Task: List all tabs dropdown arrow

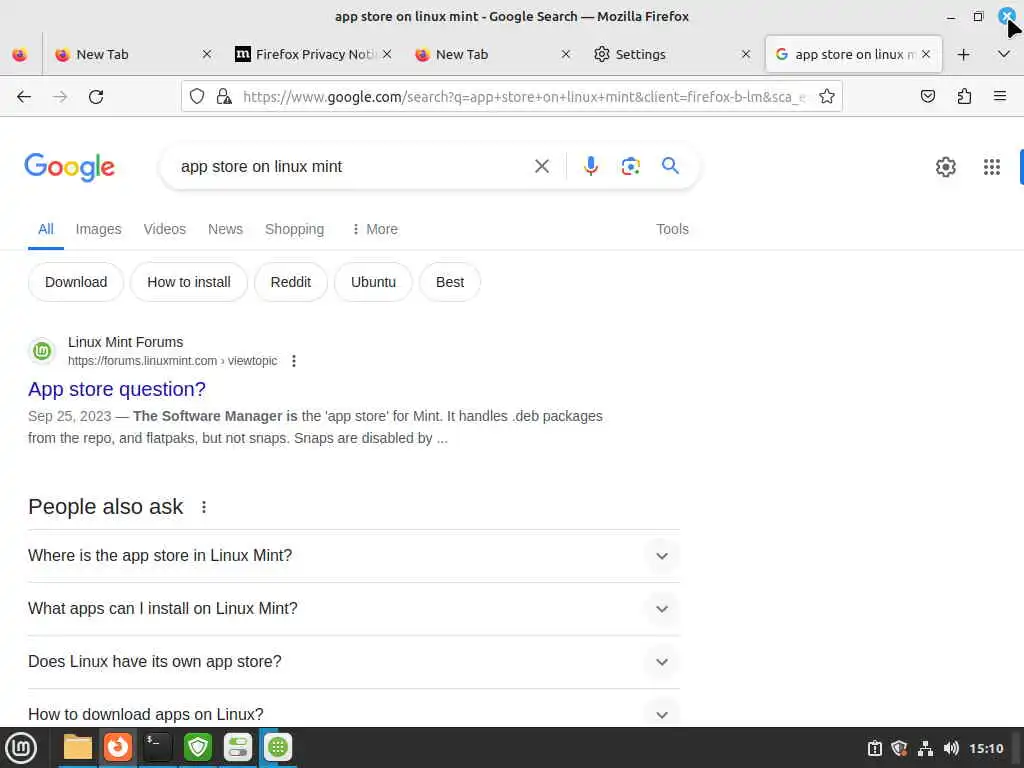Action: point(1004,54)
